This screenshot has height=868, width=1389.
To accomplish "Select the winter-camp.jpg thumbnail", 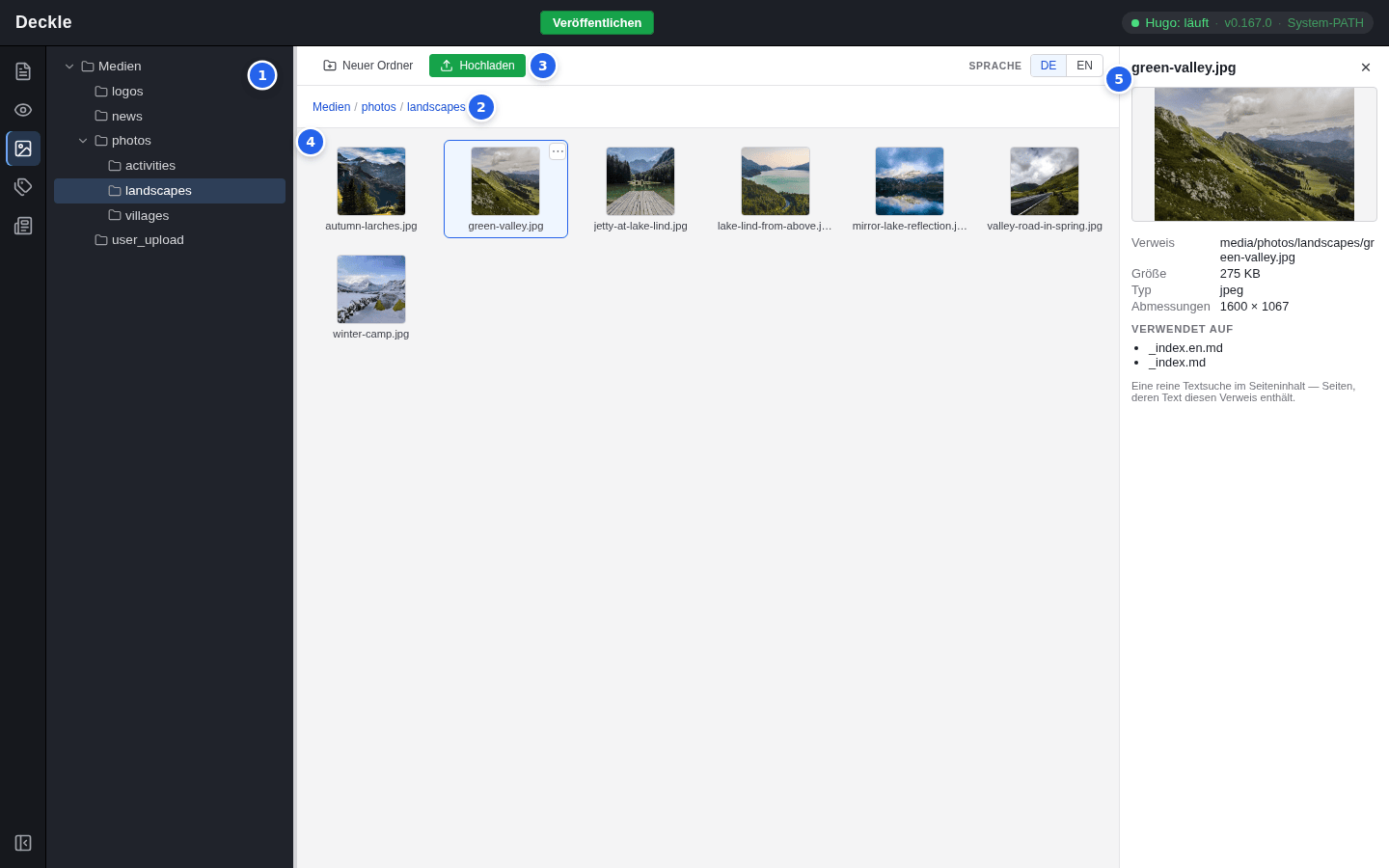I will click(x=371, y=289).
